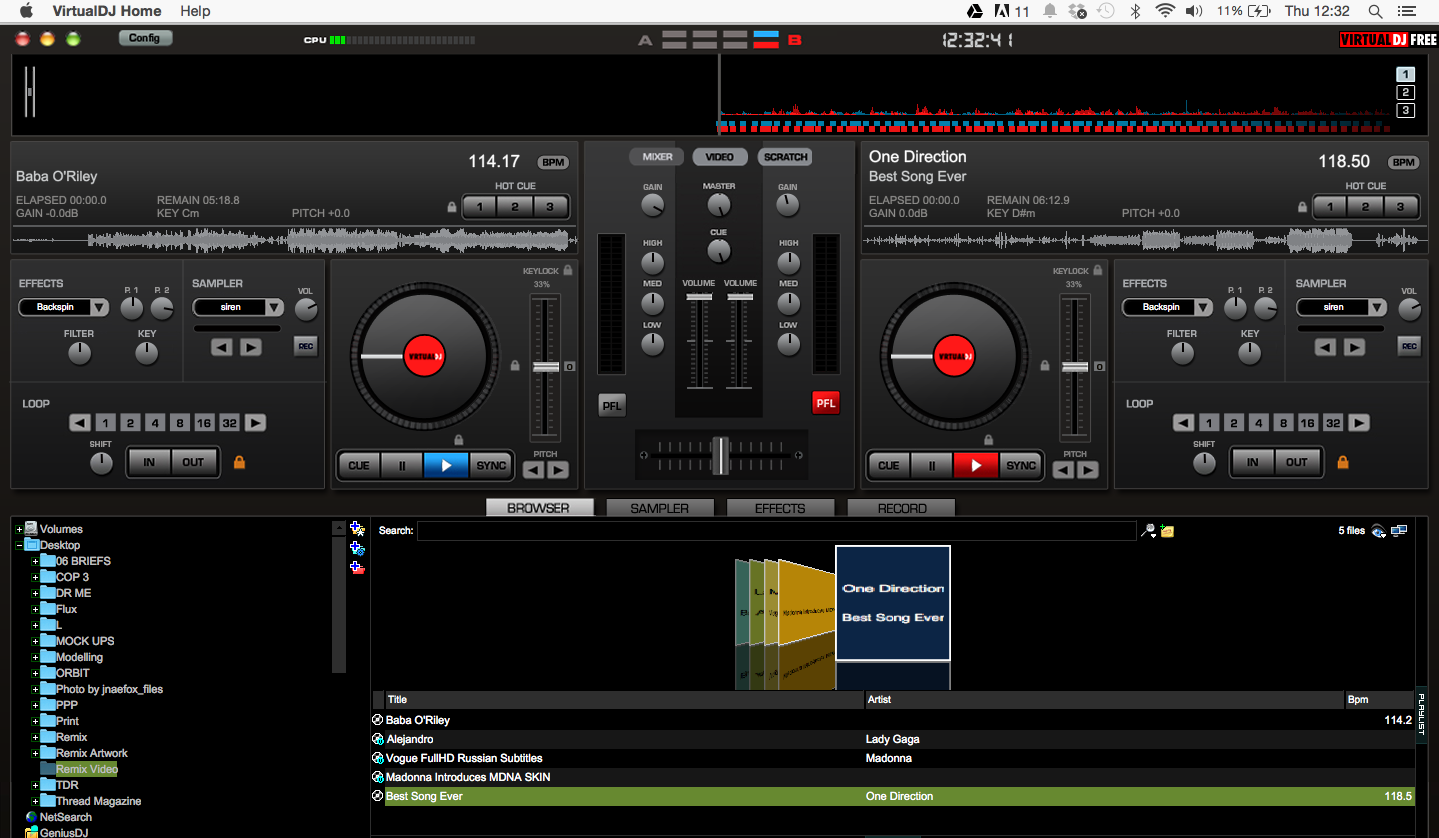Click the external monitor icon near the file count

click(x=1400, y=531)
